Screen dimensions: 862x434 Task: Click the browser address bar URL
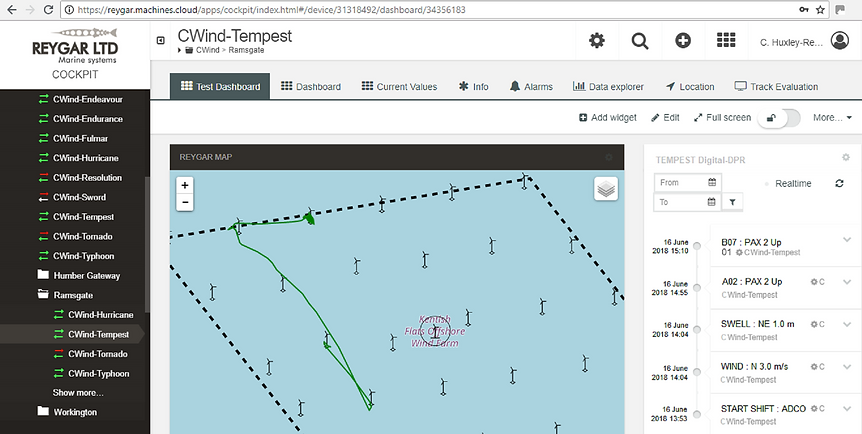click(271, 10)
